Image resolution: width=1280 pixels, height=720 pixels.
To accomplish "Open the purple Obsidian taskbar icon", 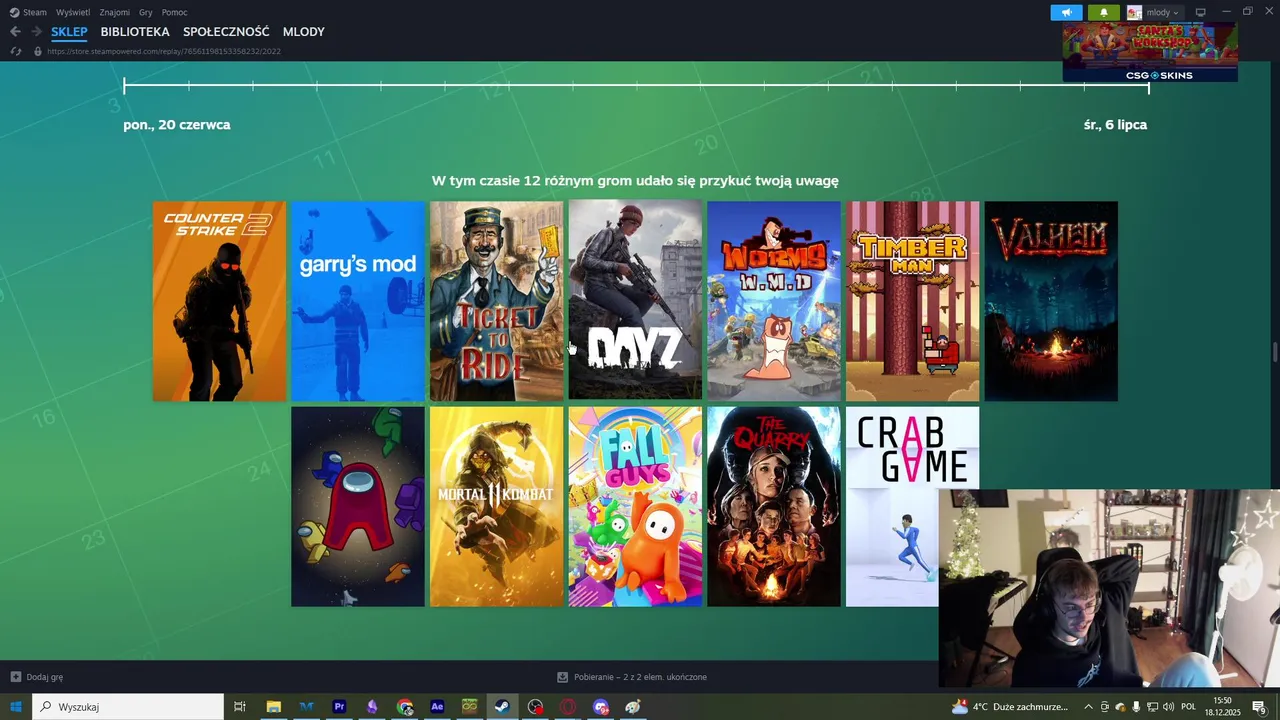I will (x=372, y=707).
